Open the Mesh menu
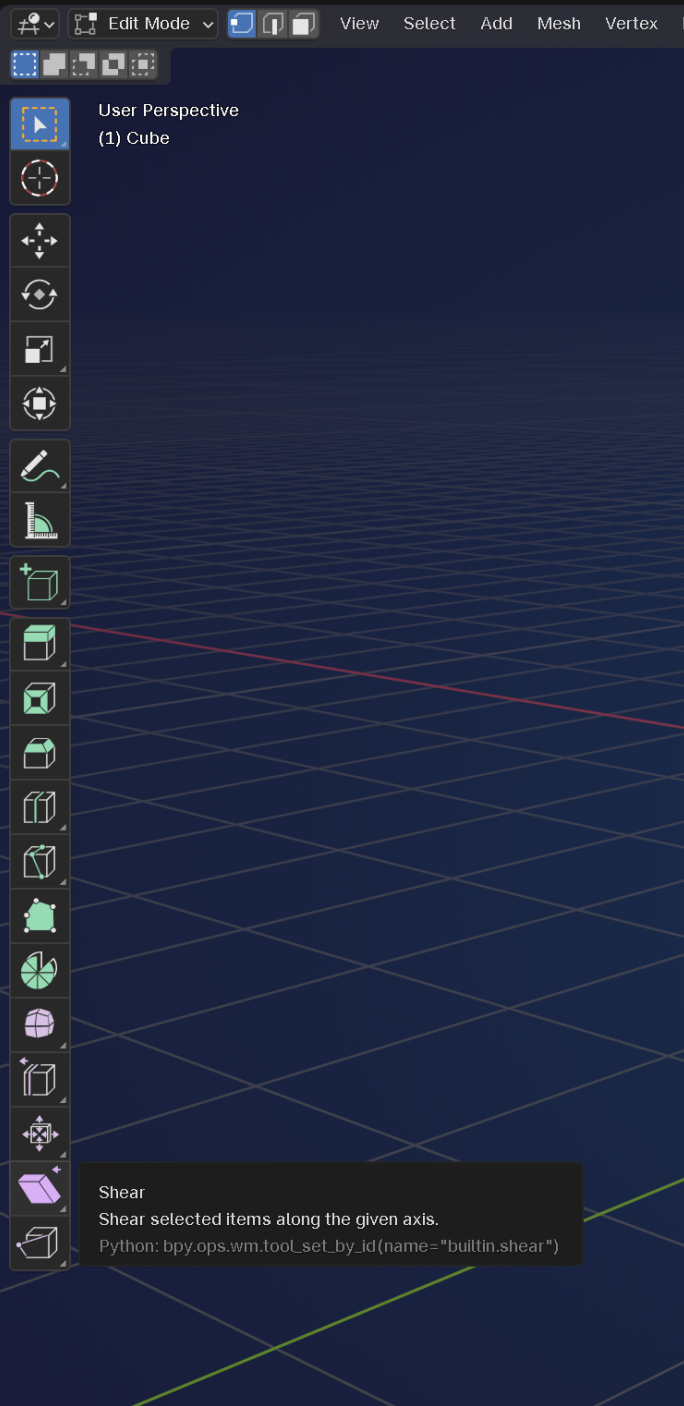The height and width of the screenshot is (1406, 684). [559, 23]
